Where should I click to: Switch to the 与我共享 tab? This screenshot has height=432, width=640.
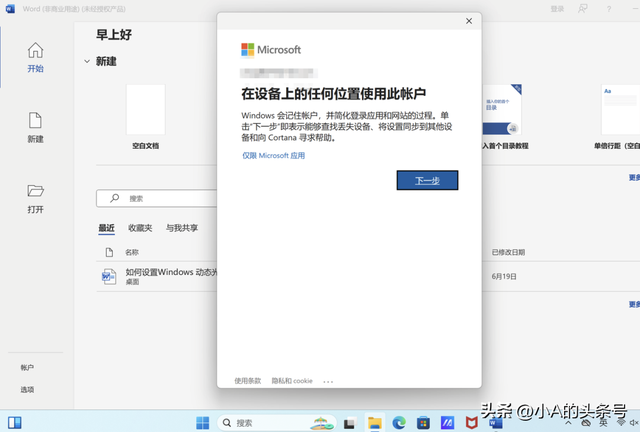pyautogui.click(x=182, y=228)
